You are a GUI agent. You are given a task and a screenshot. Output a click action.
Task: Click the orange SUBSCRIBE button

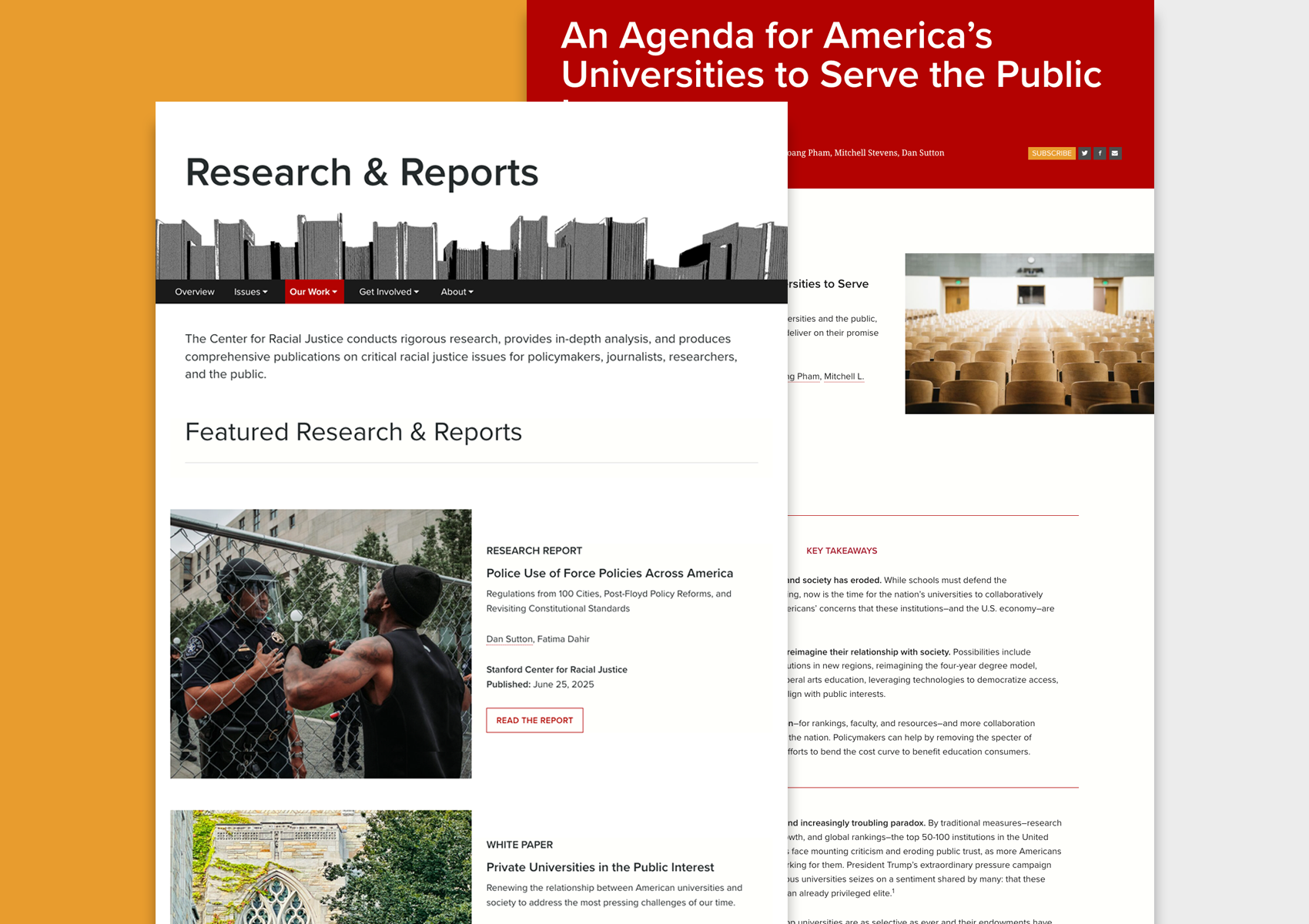1053,153
